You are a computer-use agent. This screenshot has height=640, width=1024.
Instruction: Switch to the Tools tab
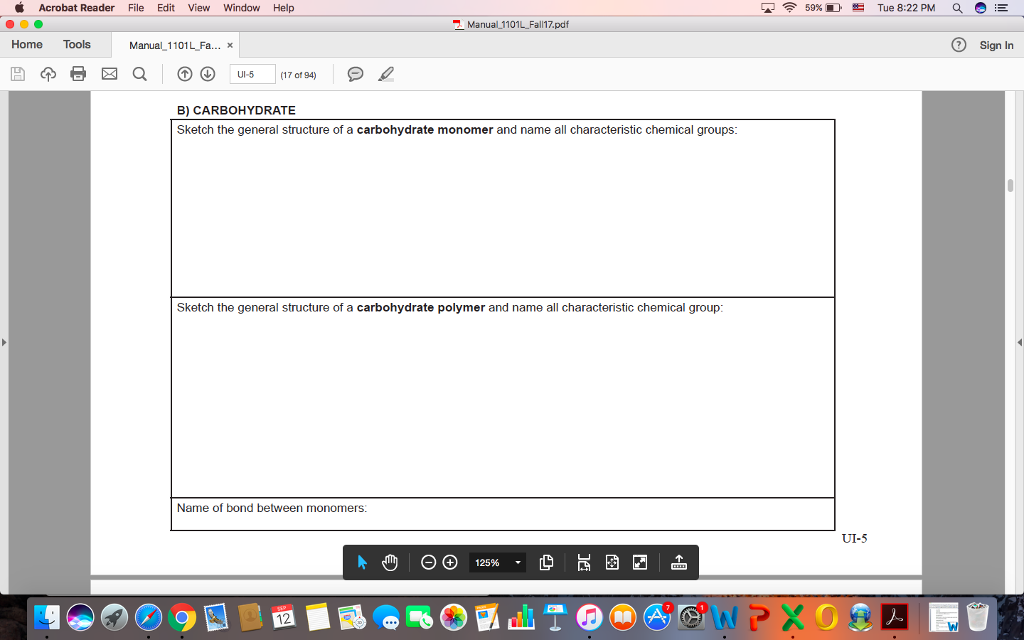pos(75,44)
